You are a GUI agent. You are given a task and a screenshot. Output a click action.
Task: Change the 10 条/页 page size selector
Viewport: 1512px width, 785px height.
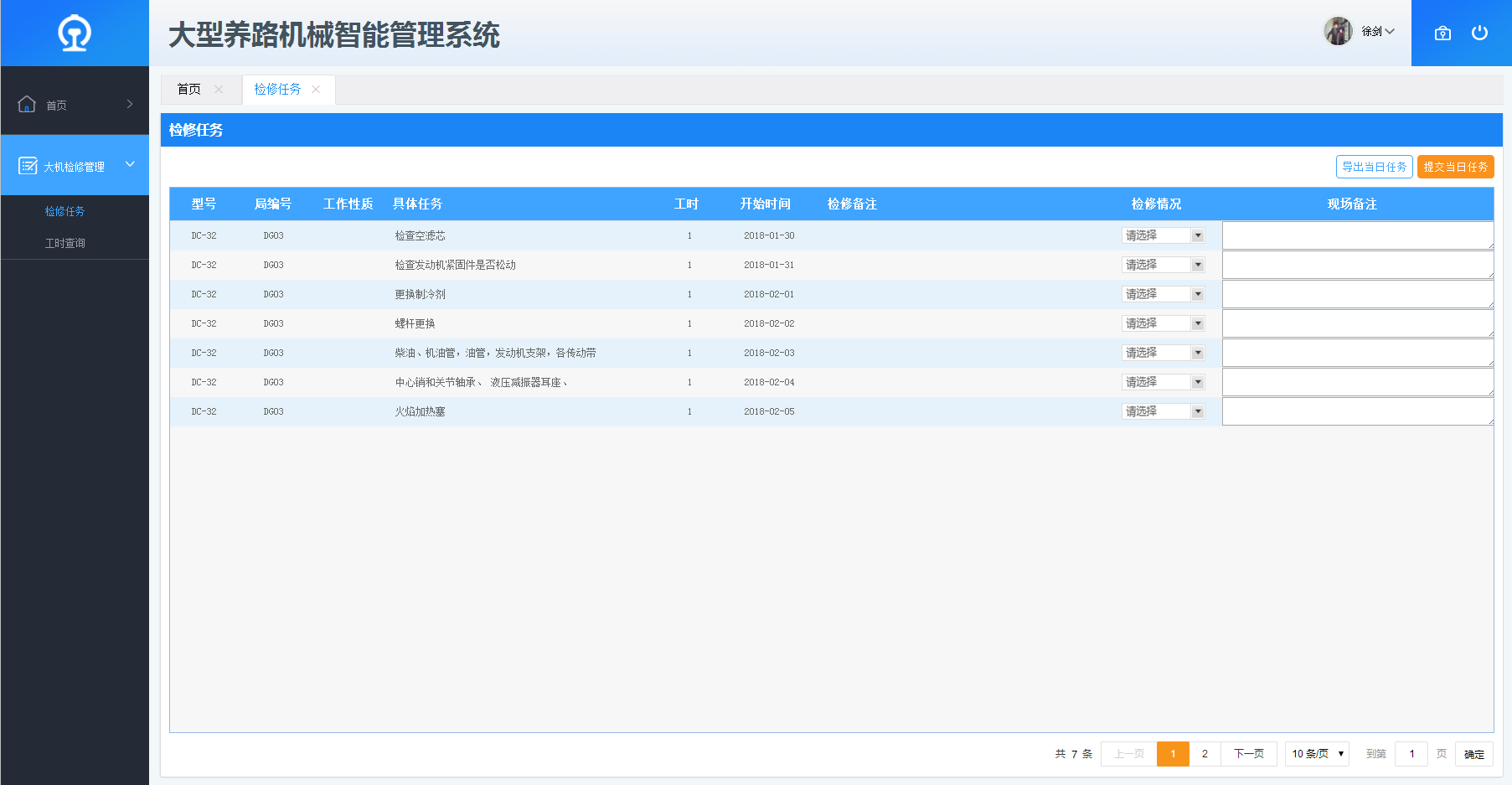[x=1317, y=754]
